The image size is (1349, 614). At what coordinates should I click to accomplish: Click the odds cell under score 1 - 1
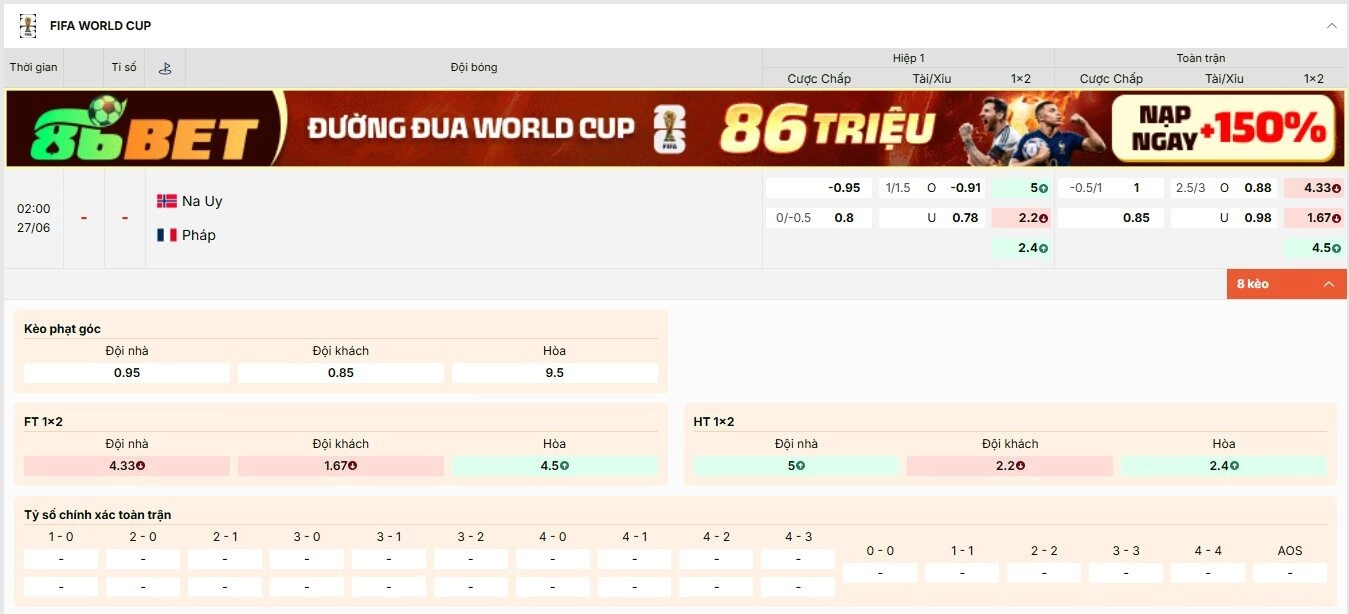coord(962,573)
